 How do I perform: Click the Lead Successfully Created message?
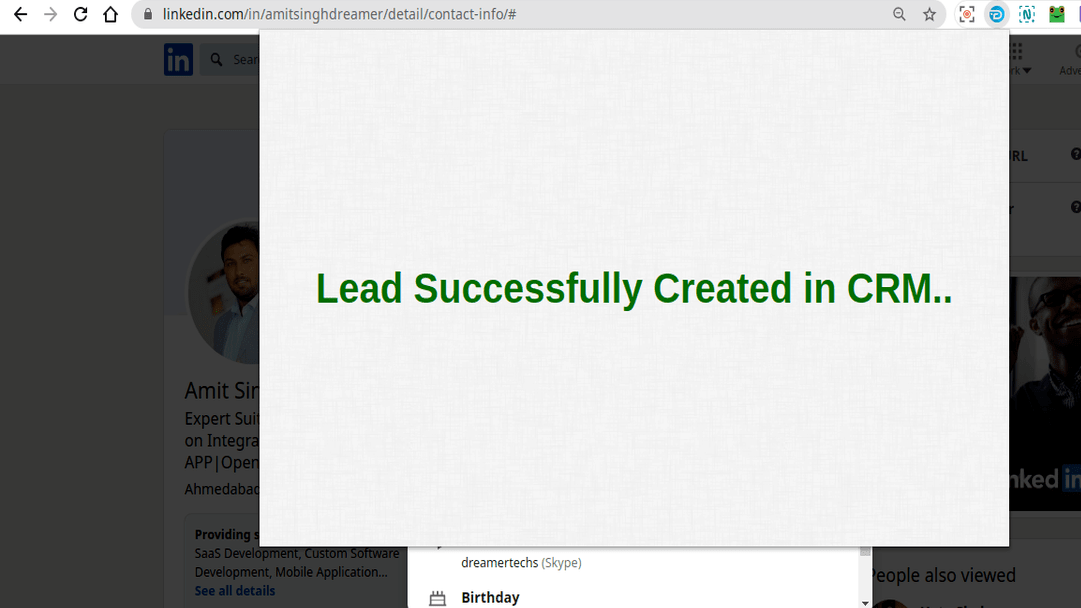point(634,288)
